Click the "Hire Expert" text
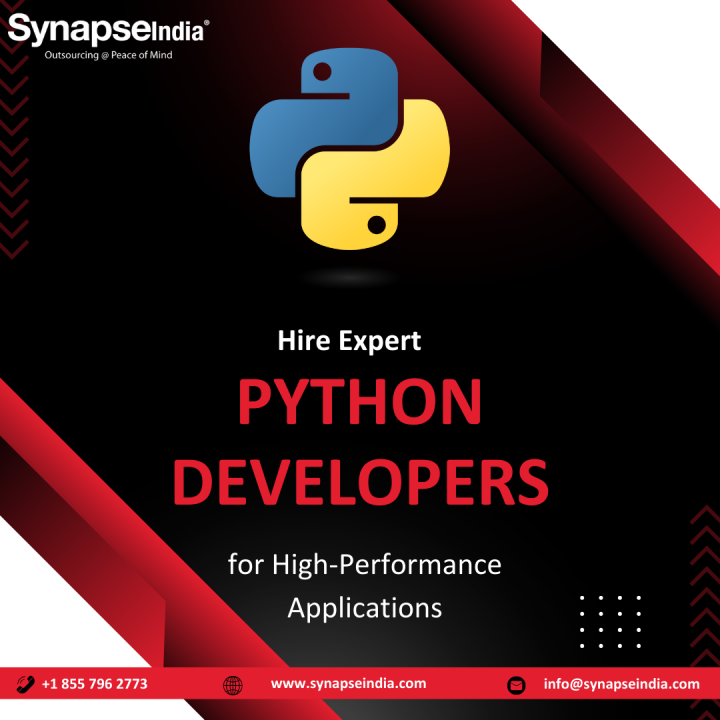 (x=349, y=341)
